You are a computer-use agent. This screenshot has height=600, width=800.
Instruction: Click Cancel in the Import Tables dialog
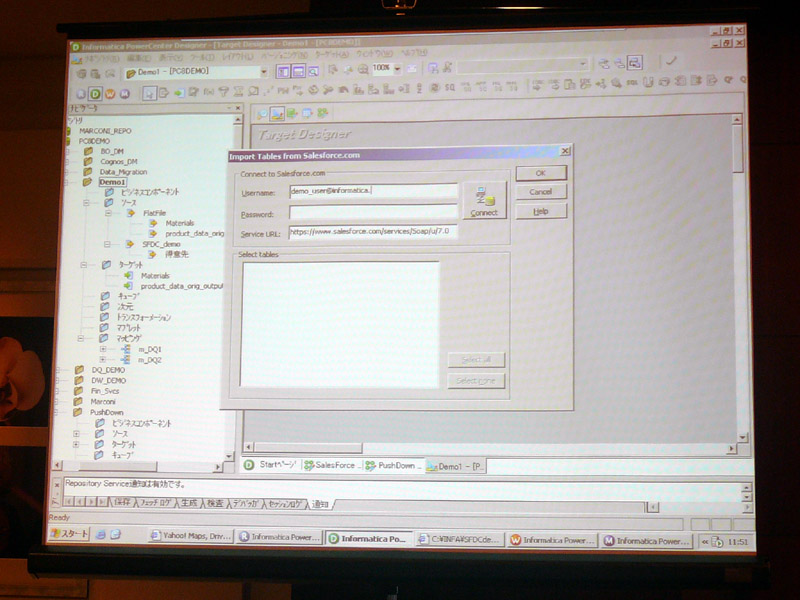point(541,192)
